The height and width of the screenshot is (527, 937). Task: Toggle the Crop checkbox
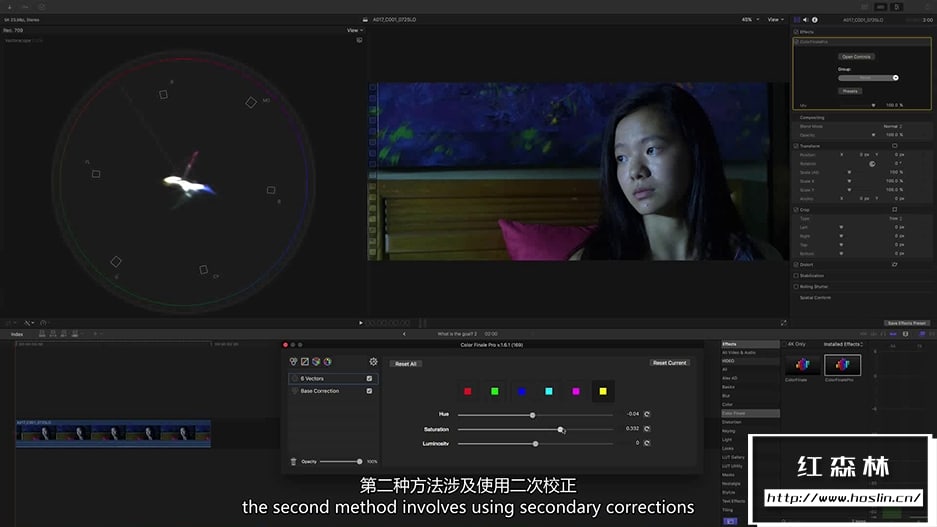[796, 210]
